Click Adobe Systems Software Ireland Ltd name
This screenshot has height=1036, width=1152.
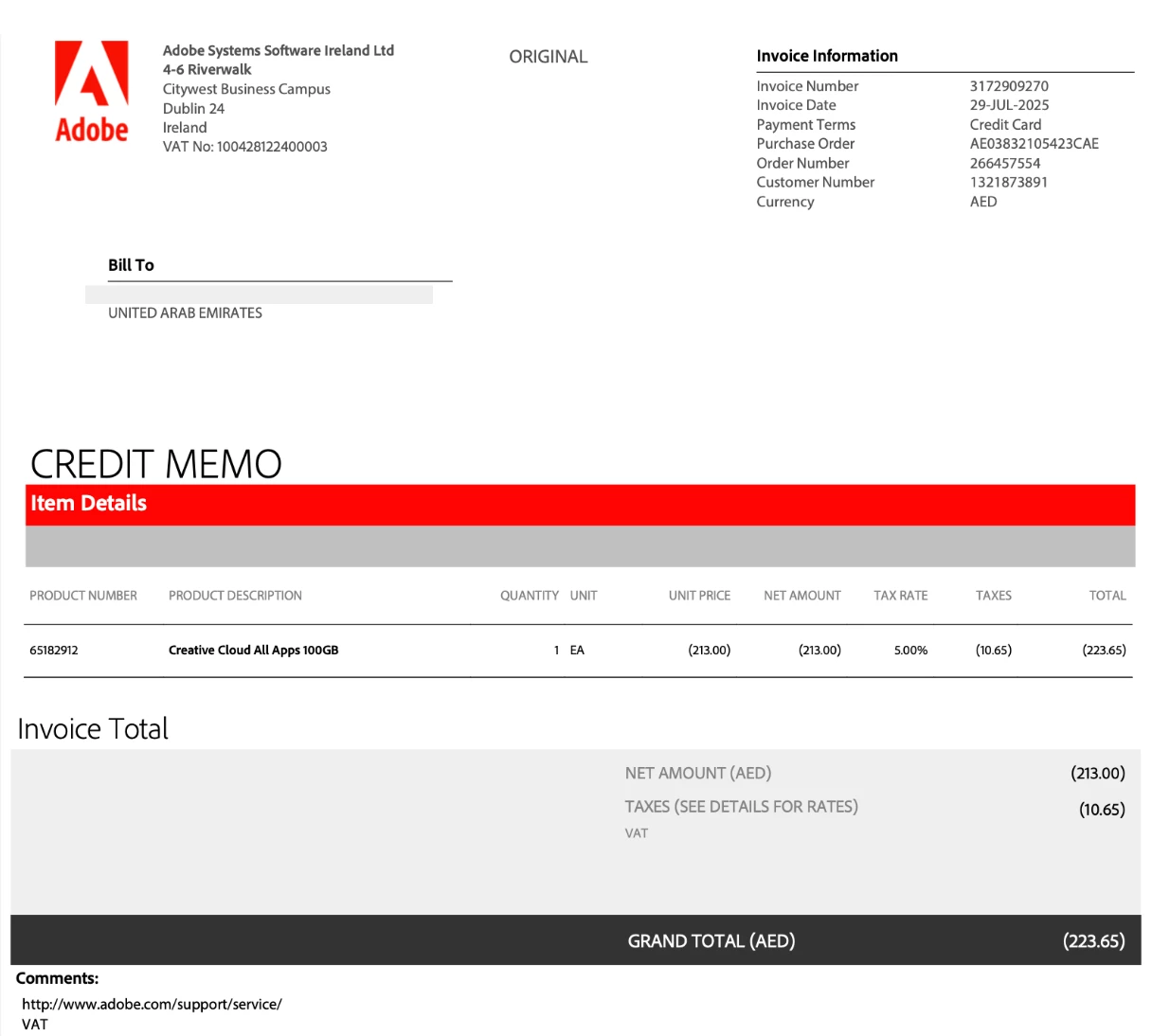click(279, 50)
